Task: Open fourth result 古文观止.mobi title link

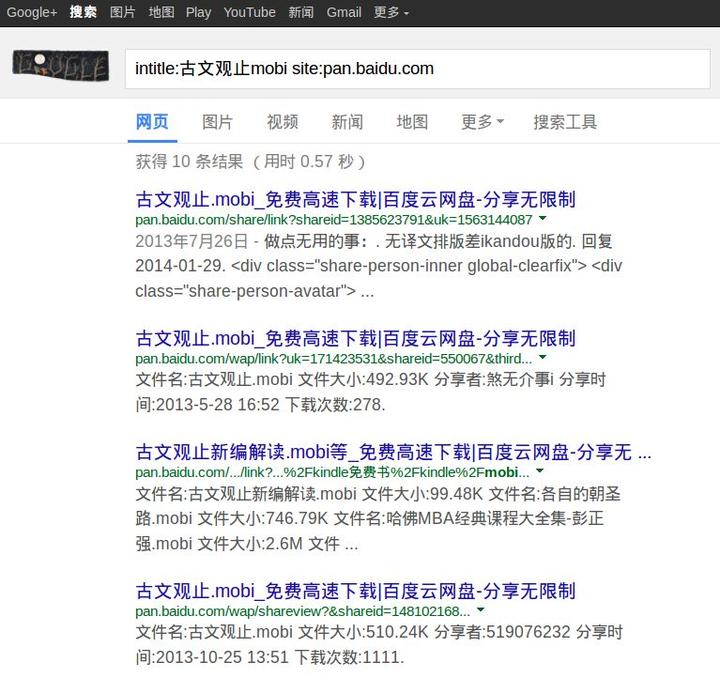Action: pos(355,591)
